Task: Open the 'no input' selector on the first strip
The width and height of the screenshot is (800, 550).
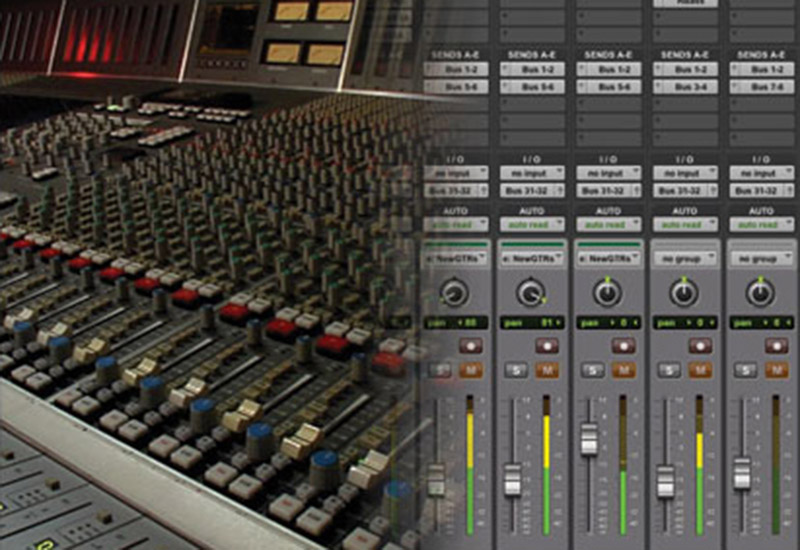Action: tap(456, 173)
